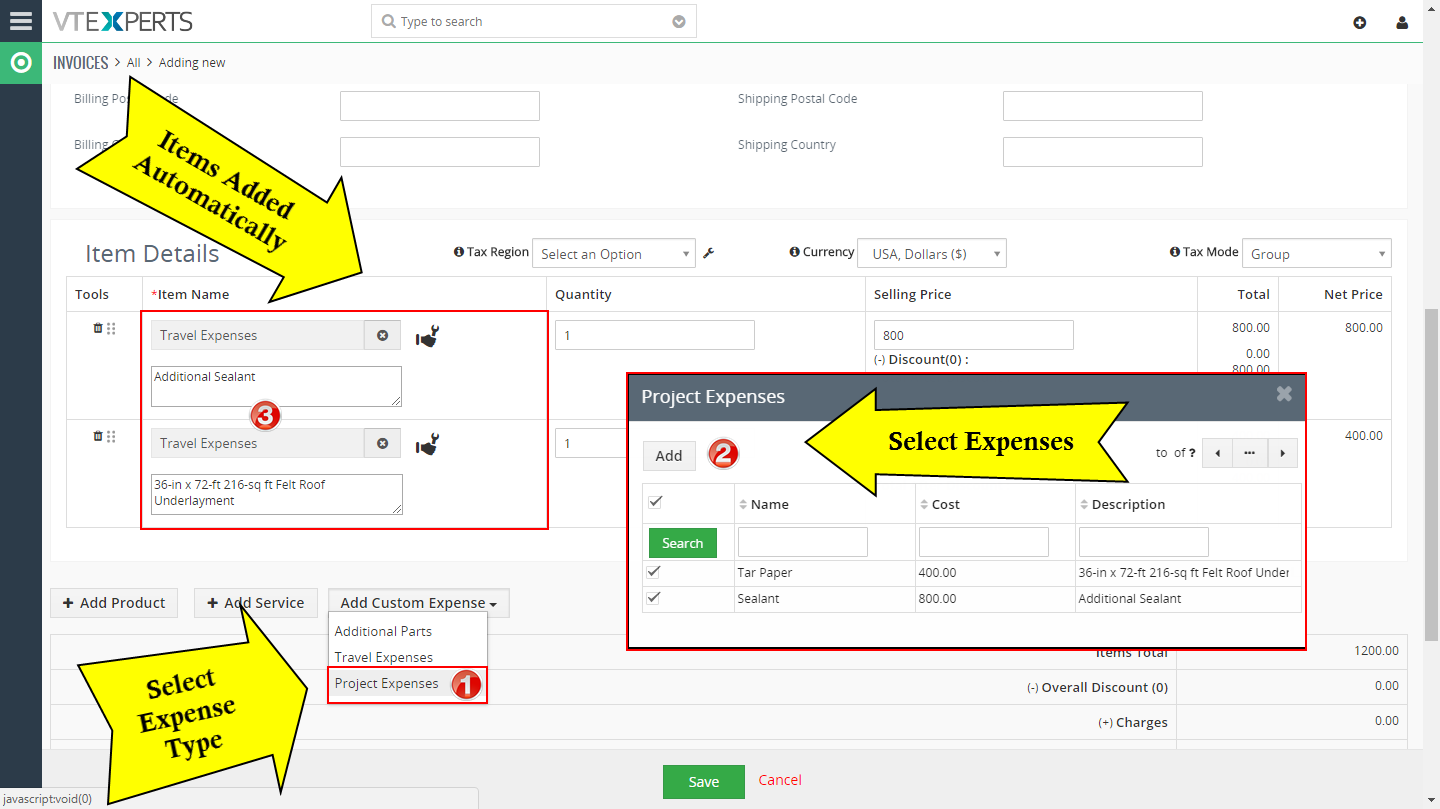Image resolution: width=1440 pixels, height=809 pixels.
Task: Grab the drag handle of first item row
Action: point(111,328)
